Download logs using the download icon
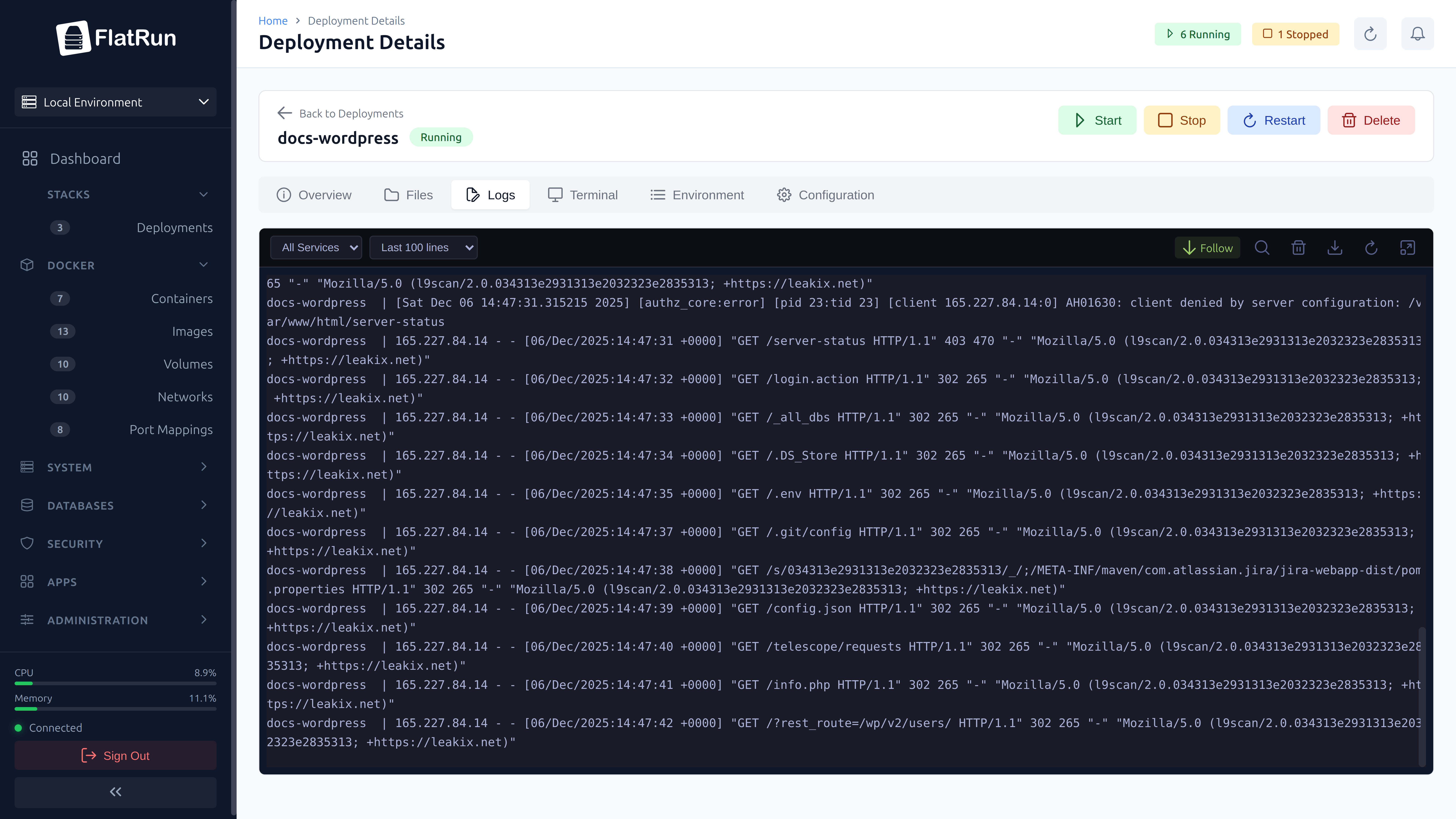Viewport: 1456px width, 819px height. [x=1335, y=248]
